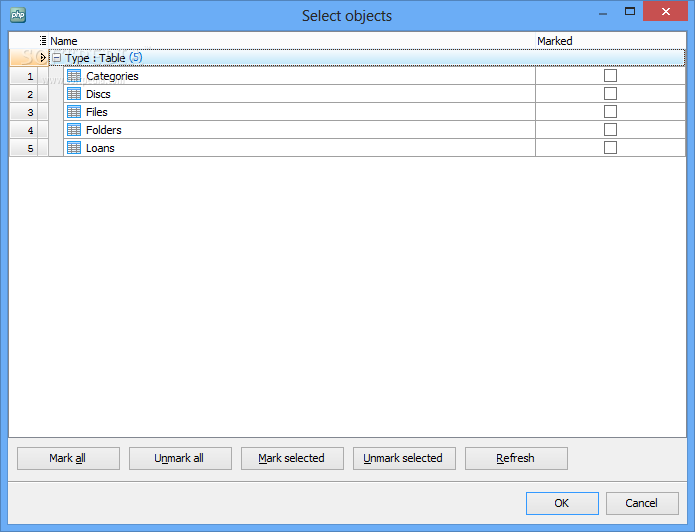695x532 pixels.
Task: Select the Type : Table group row
Action: tap(367, 58)
